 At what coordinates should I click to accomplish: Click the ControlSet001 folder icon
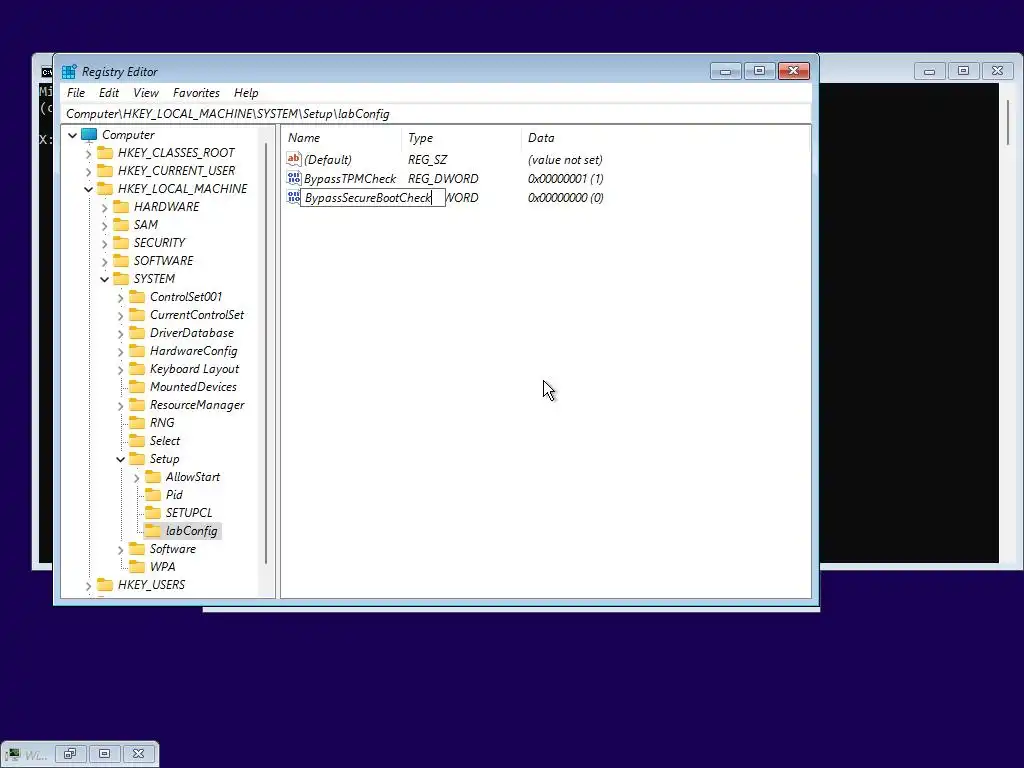point(137,297)
